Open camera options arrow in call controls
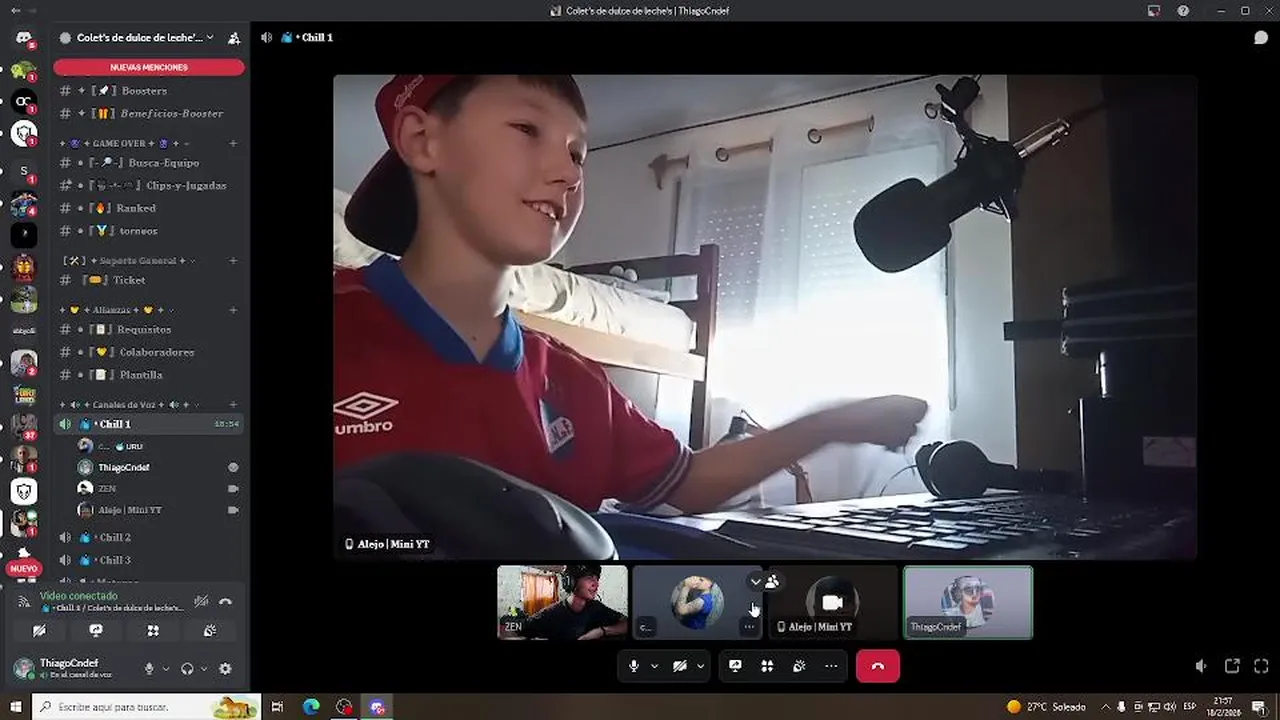This screenshot has height=720, width=1280. [x=700, y=666]
